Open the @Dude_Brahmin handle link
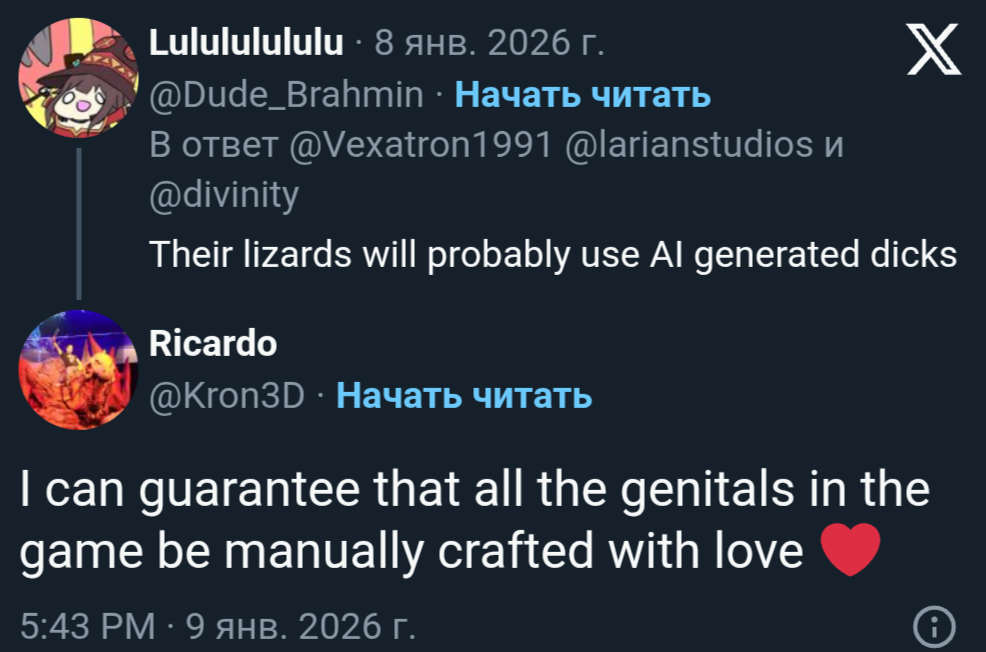Screen dimensions: 986x652 tap(286, 95)
